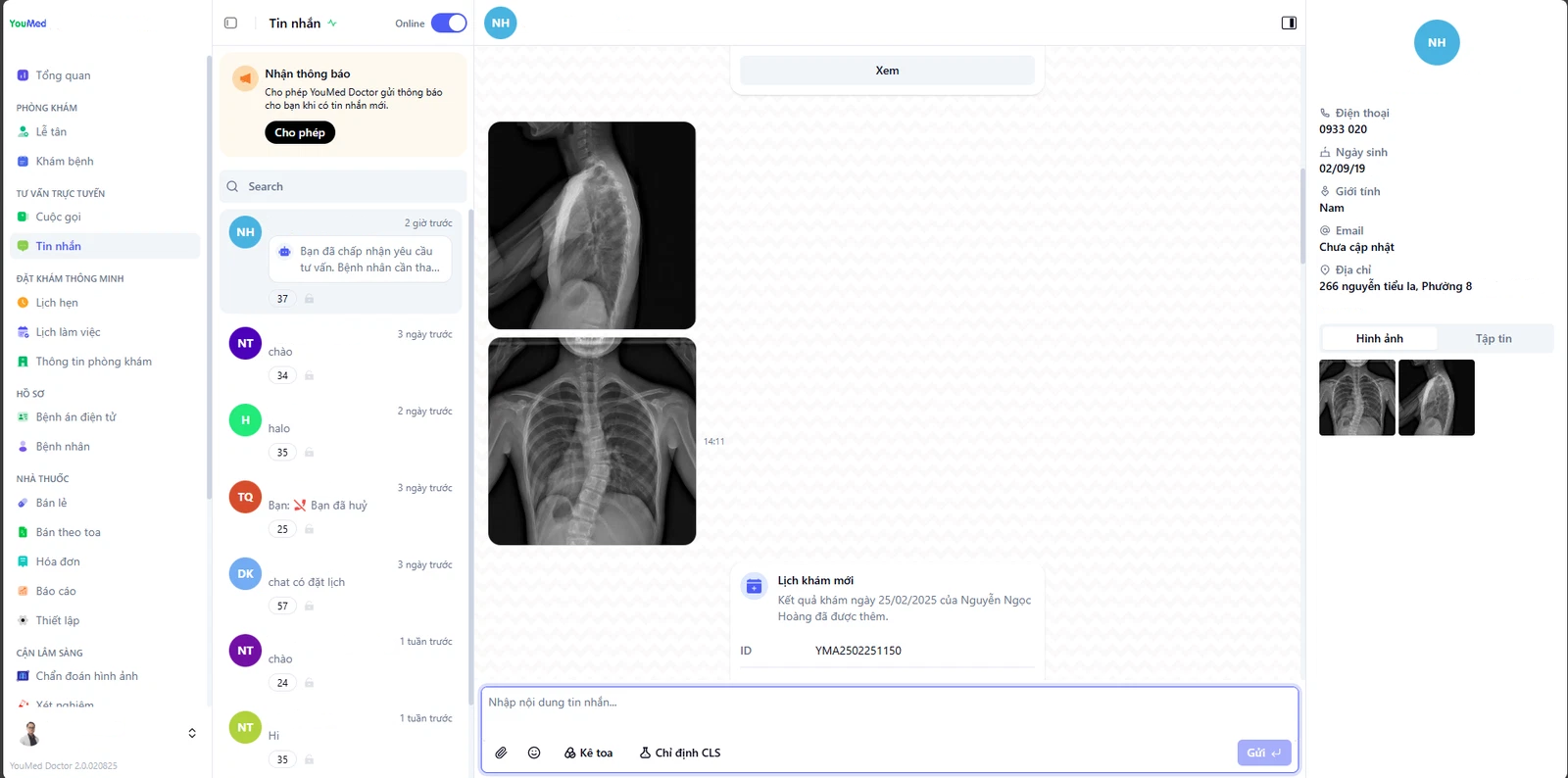Image resolution: width=1568 pixels, height=778 pixels.
Task: Open the Chẩn đoán hình ảnh sidebar icon
Action: tap(24, 676)
